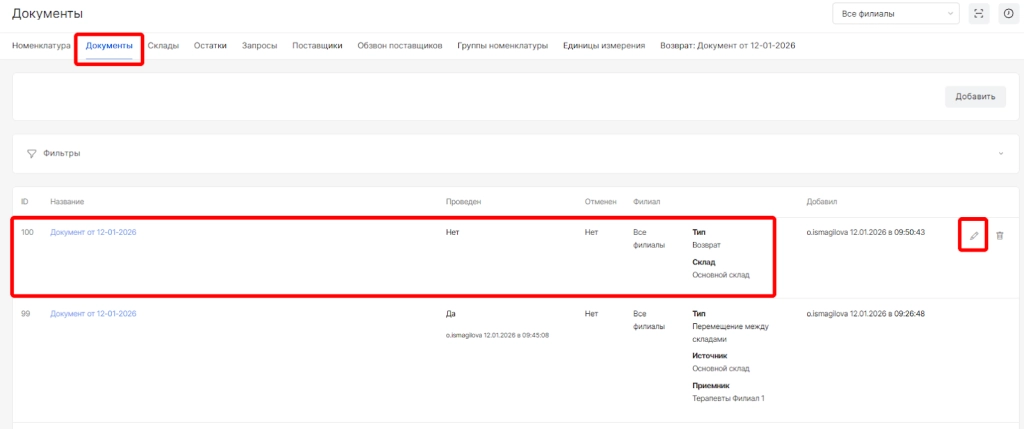Select the Документы tab
The image size is (1024, 429).
109,46
